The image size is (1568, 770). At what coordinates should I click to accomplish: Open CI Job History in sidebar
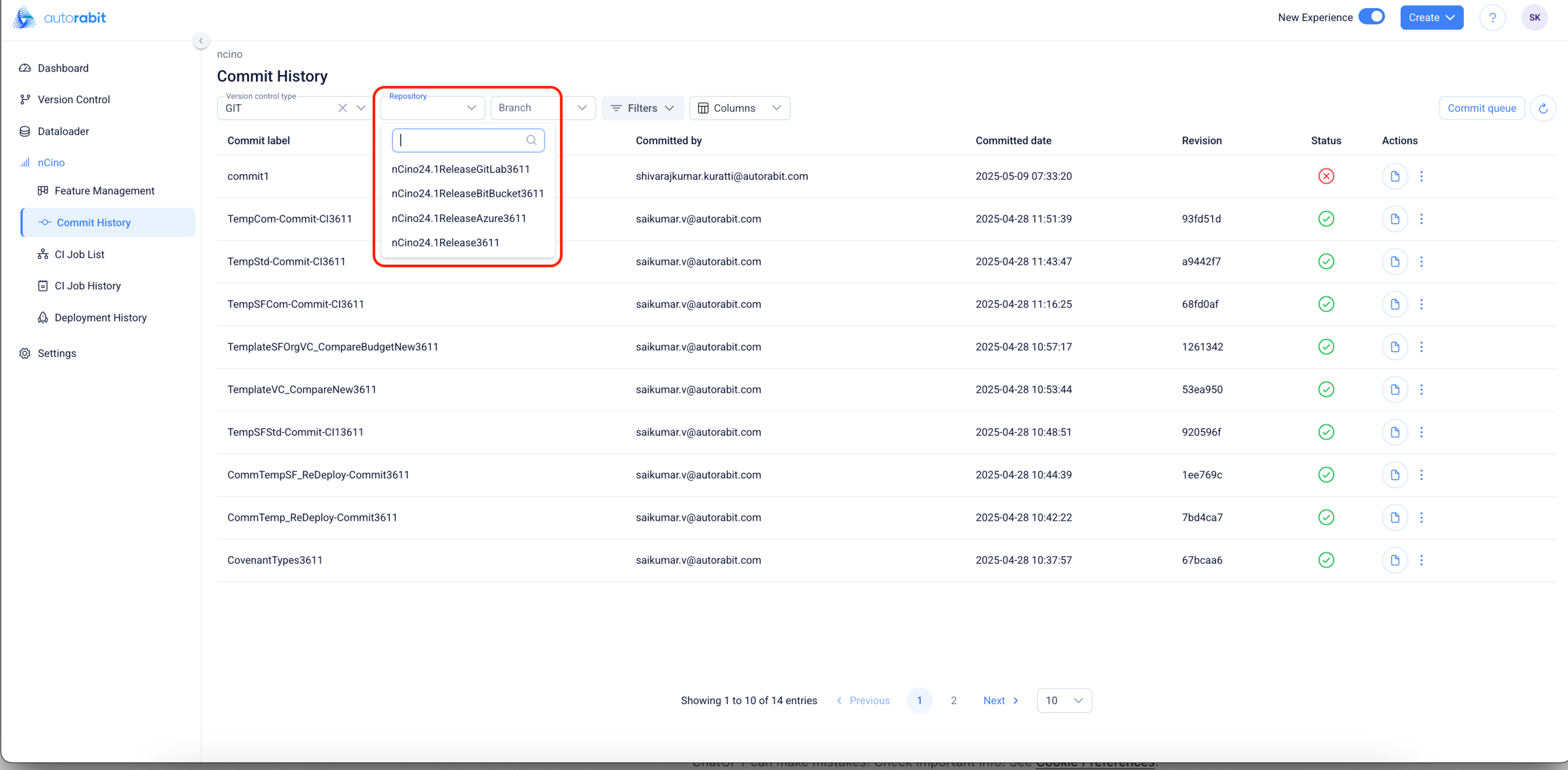click(88, 286)
